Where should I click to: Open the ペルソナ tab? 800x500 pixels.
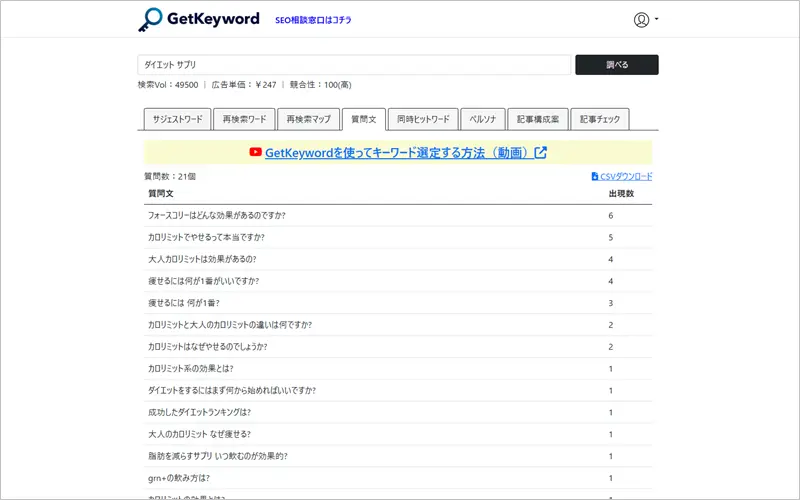coord(483,119)
